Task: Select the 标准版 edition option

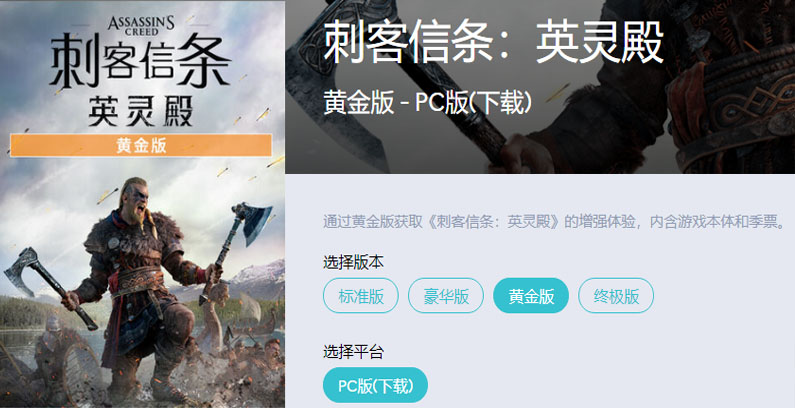Action: click(x=361, y=295)
